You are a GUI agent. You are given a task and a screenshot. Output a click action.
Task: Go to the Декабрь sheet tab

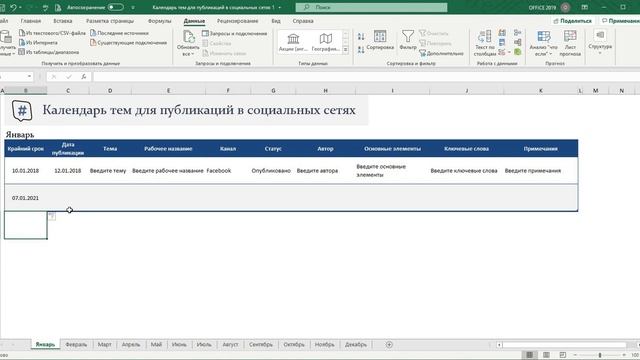click(x=356, y=344)
